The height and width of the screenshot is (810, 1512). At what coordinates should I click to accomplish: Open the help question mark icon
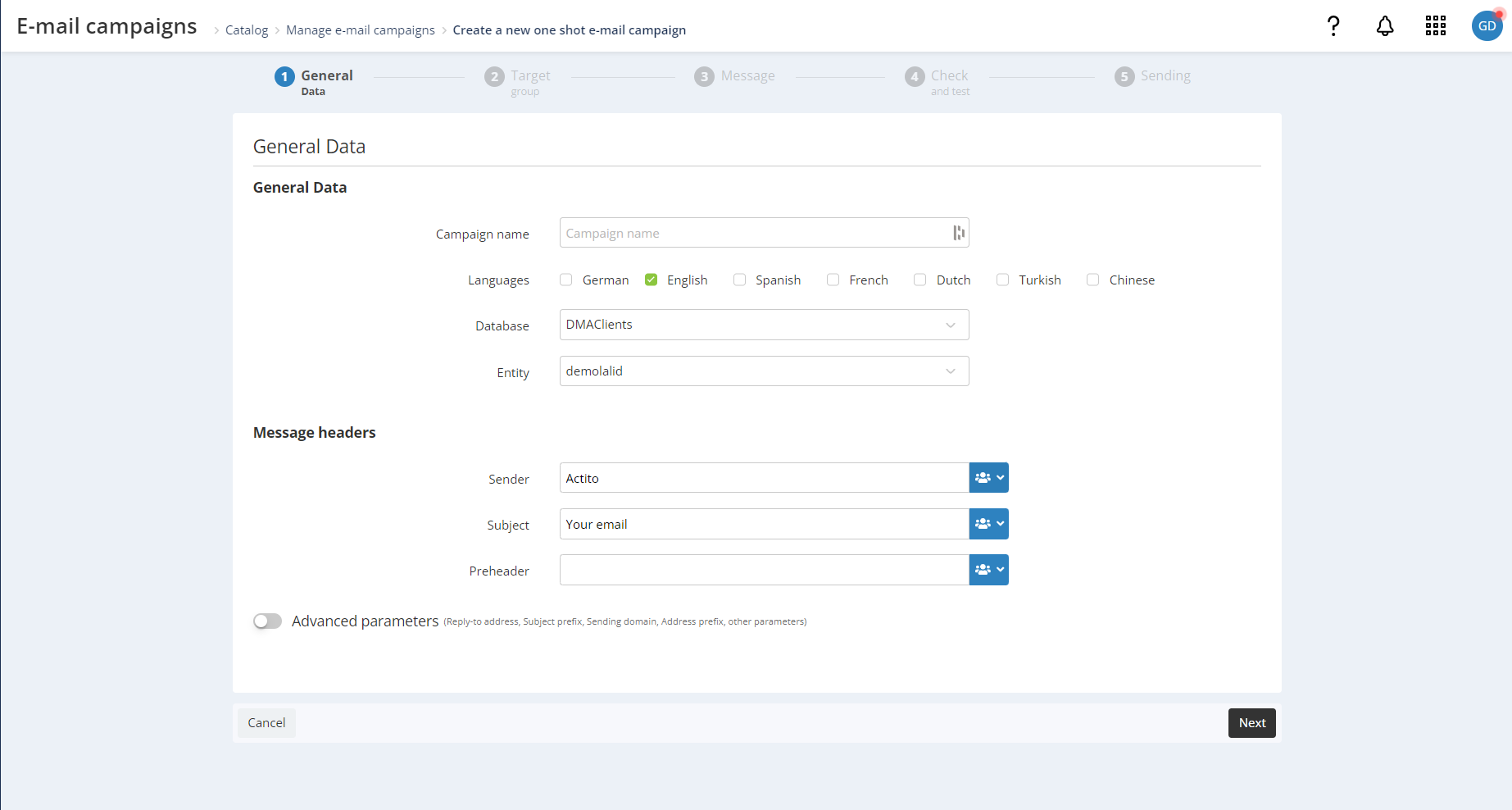pos(1333,26)
